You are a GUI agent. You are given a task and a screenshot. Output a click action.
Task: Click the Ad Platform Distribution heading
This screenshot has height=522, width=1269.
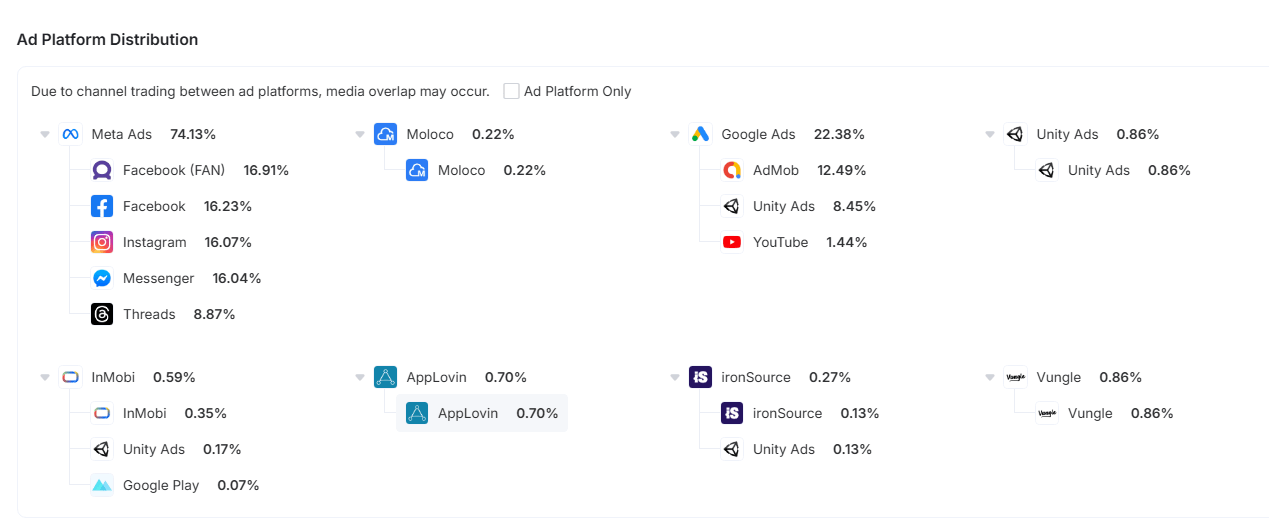pyautogui.click(x=107, y=40)
